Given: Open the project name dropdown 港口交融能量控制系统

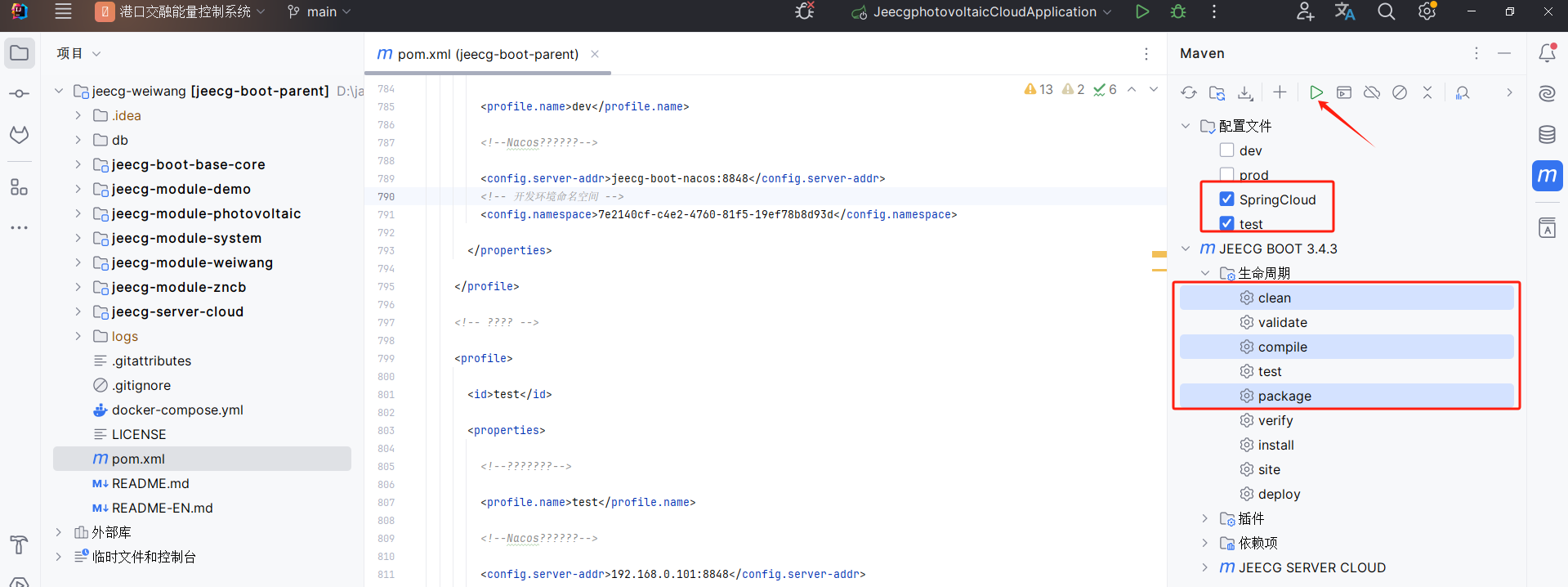Looking at the screenshot, I should (x=181, y=11).
